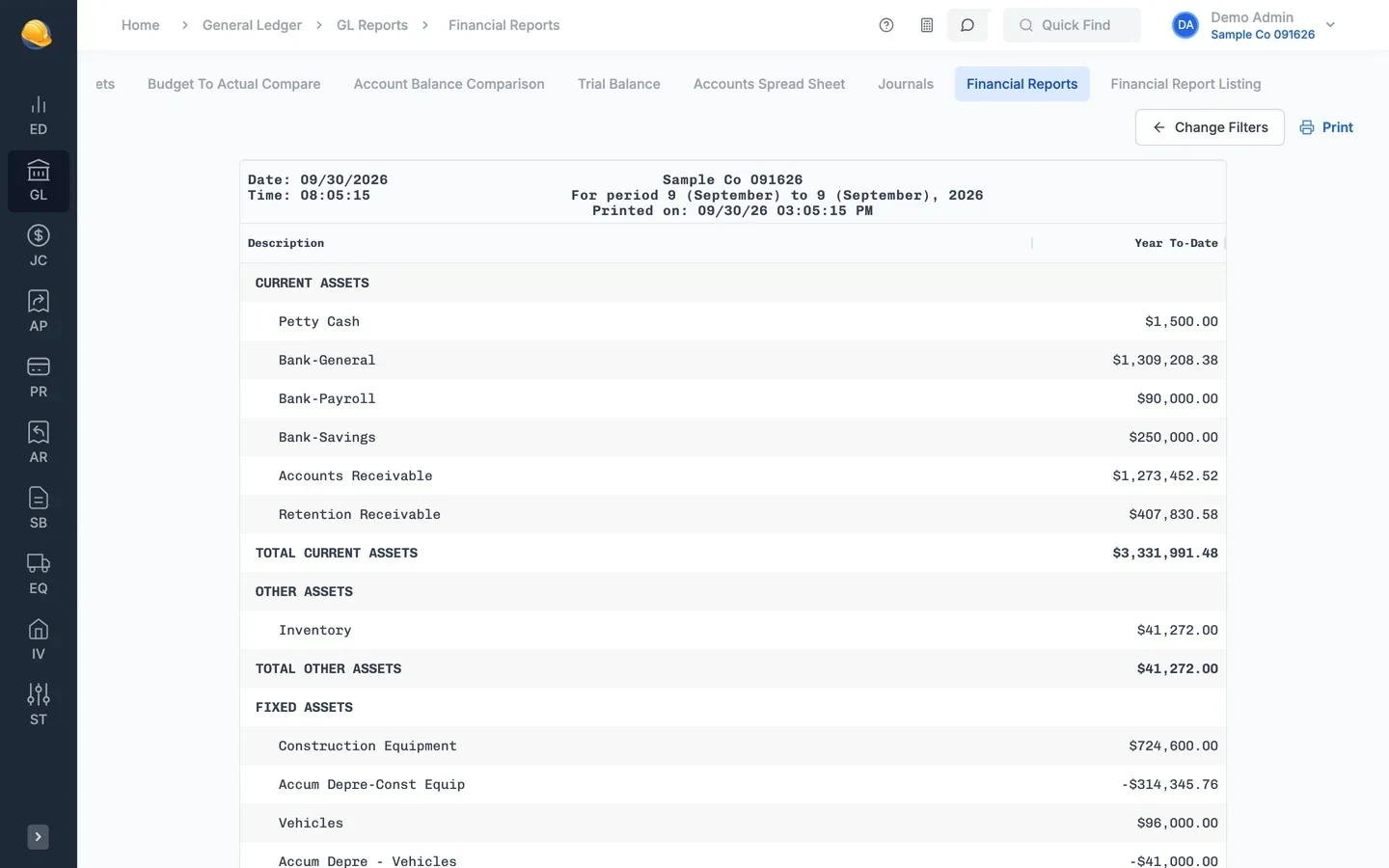Open the PR payroll module
This screenshot has height=868, width=1389.
point(39,378)
